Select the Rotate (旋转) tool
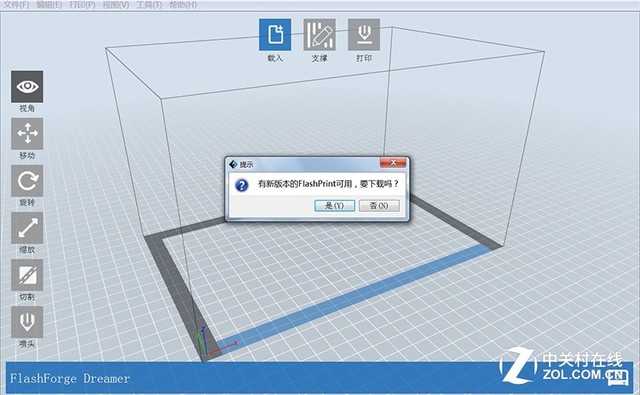Image resolution: width=640 pixels, height=395 pixels. coord(27,181)
